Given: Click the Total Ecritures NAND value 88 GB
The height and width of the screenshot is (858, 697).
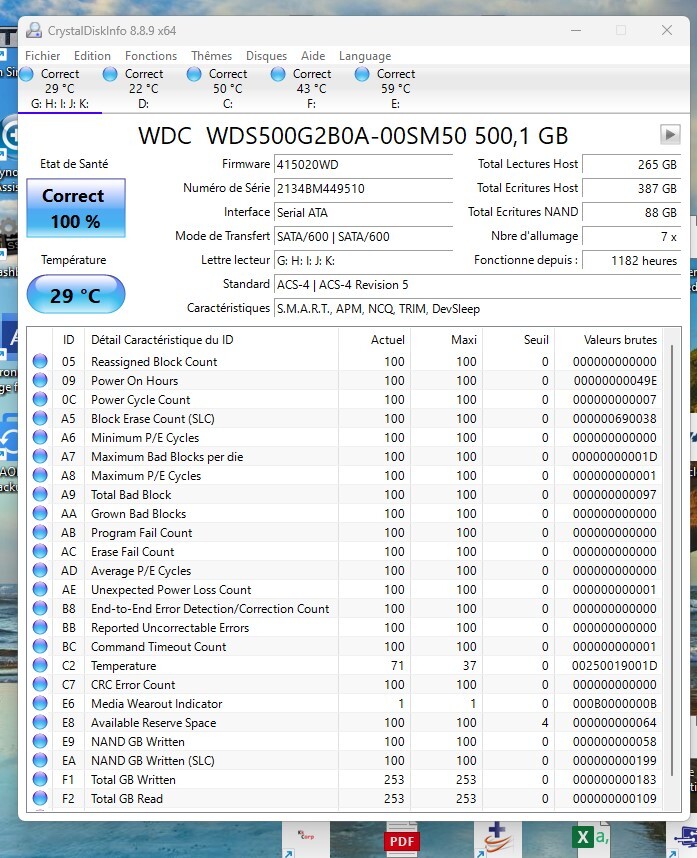Looking at the screenshot, I should (631, 213).
